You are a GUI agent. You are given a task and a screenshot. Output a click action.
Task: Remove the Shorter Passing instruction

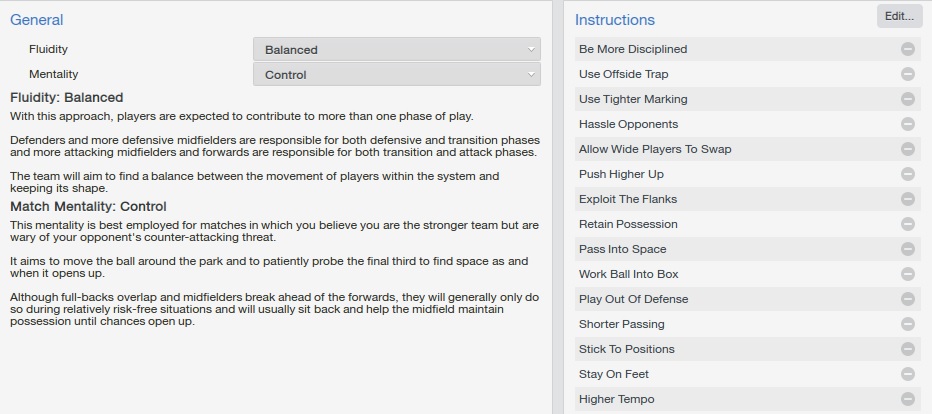coord(908,324)
